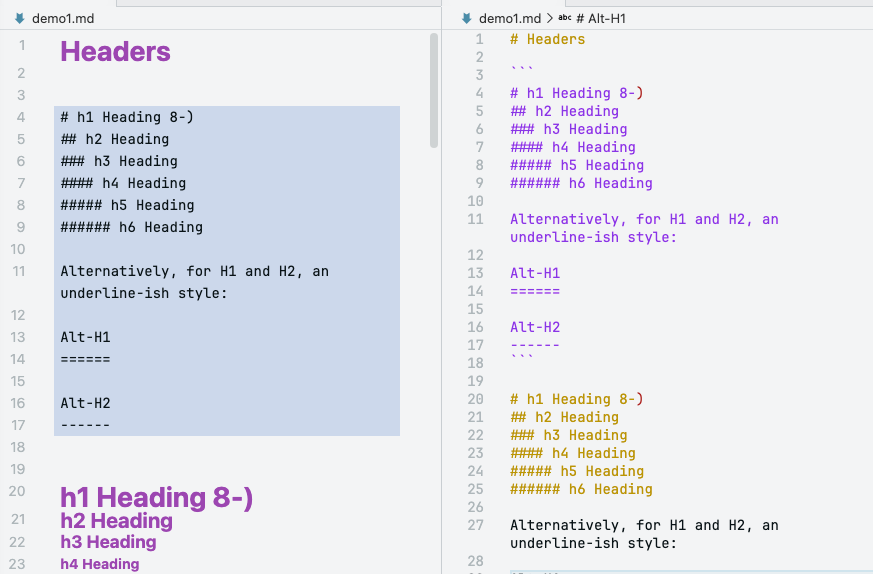Screen dimensions: 873x574
Task: Click the rendered bold 'h2 Heading' in left pane
Action: pos(116,521)
